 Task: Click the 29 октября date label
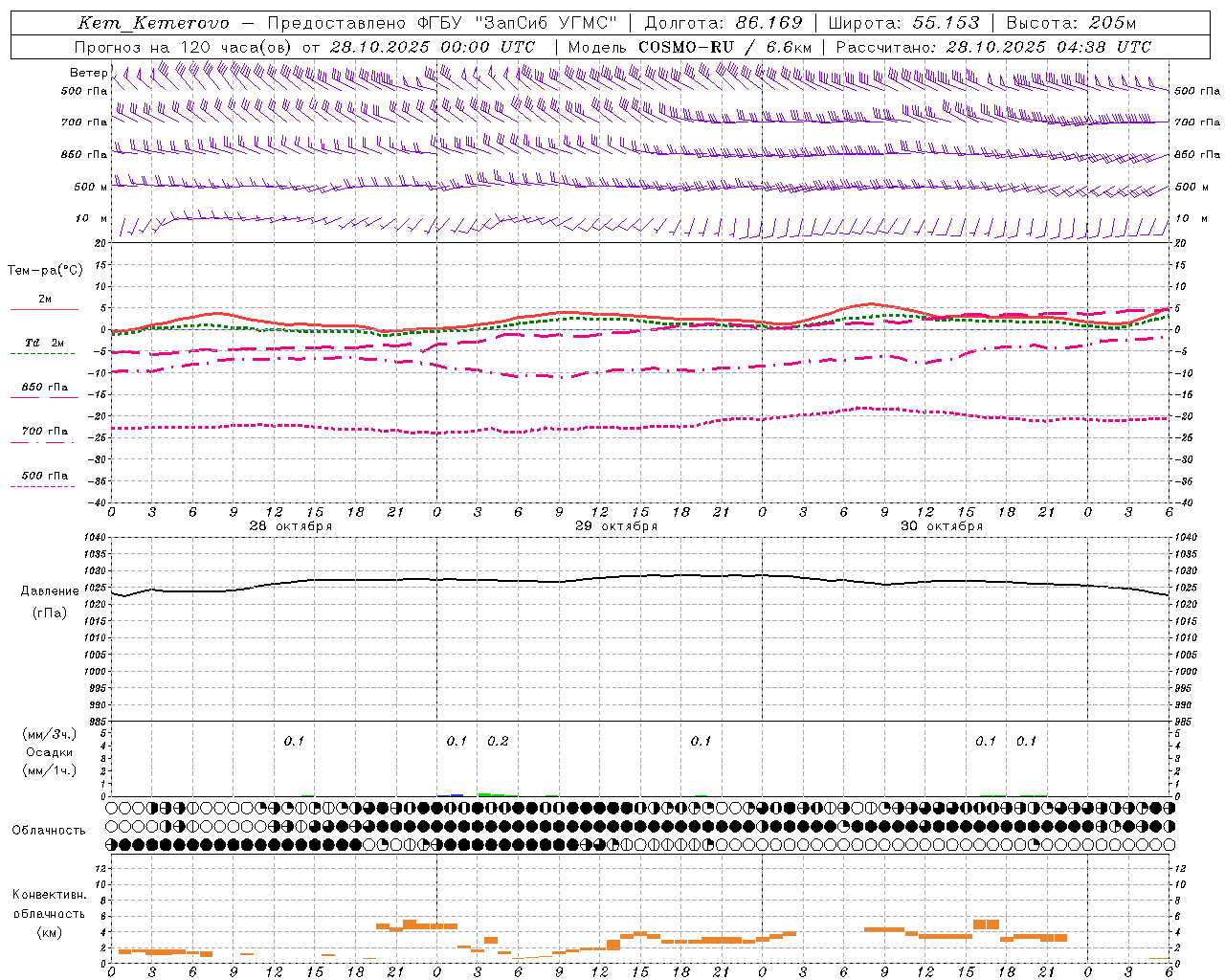[616, 526]
